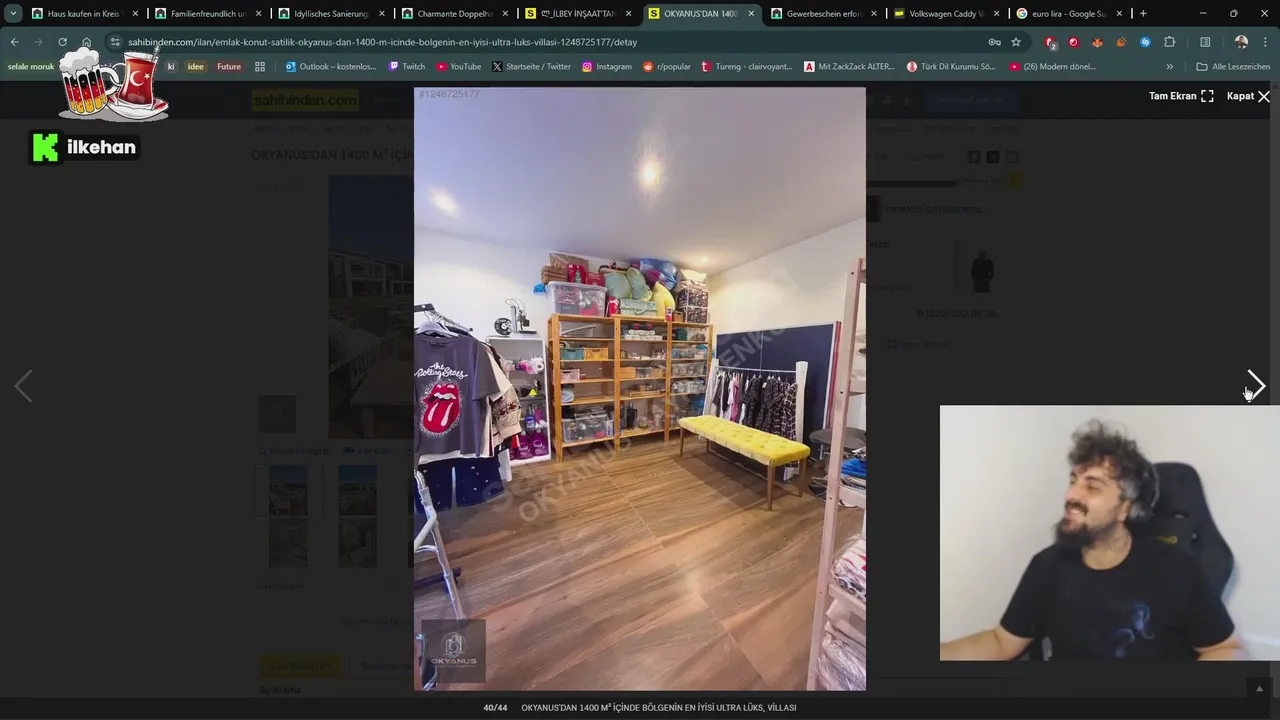Screen dimensions: 1280x720
Task: Open the YouTube bookmark
Action: pyautogui.click(x=459, y=66)
